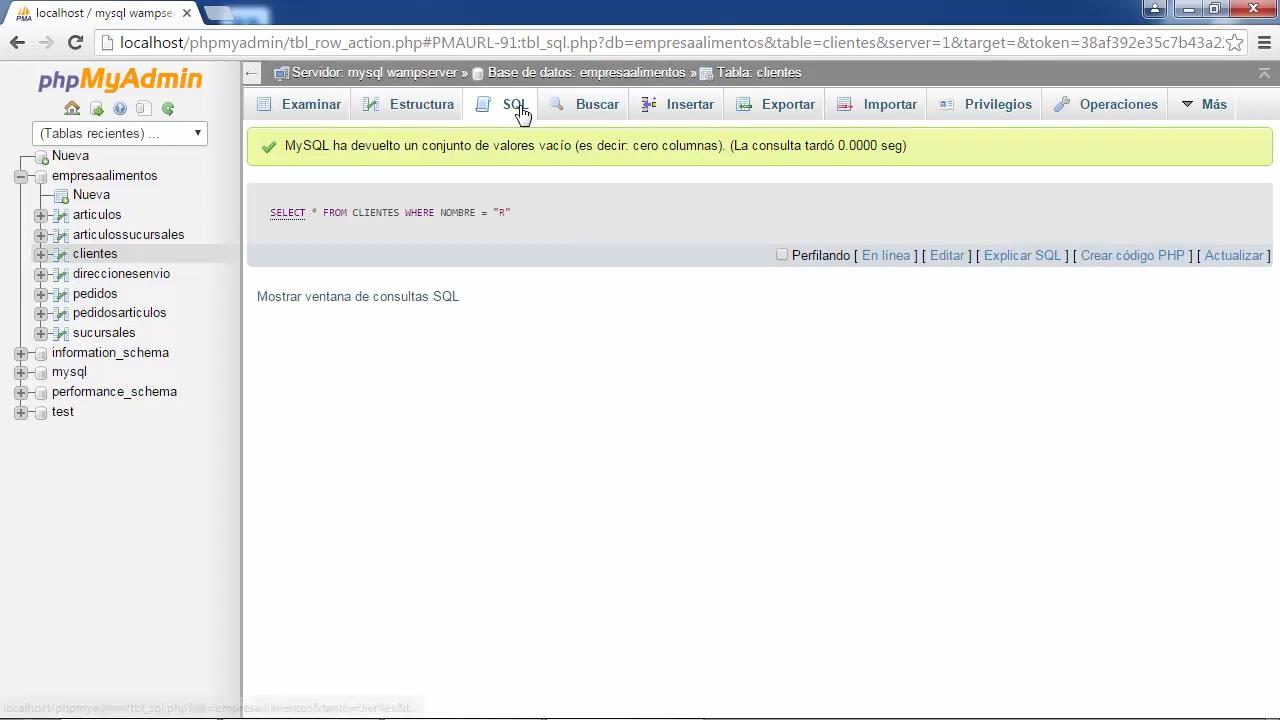The width and height of the screenshot is (1280, 720).
Task: Open Mostrar ventana de consultas SQL
Action: click(358, 296)
